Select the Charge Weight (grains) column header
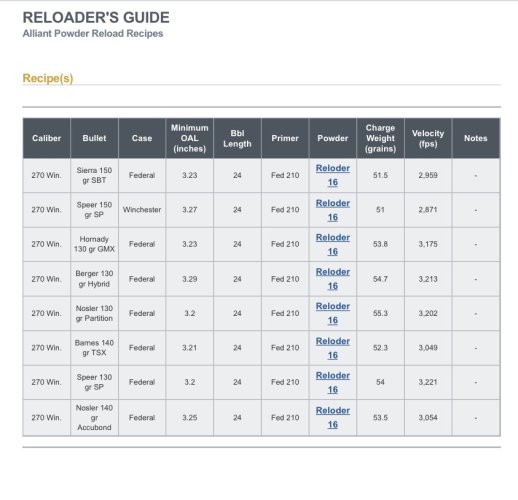 (380, 138)
